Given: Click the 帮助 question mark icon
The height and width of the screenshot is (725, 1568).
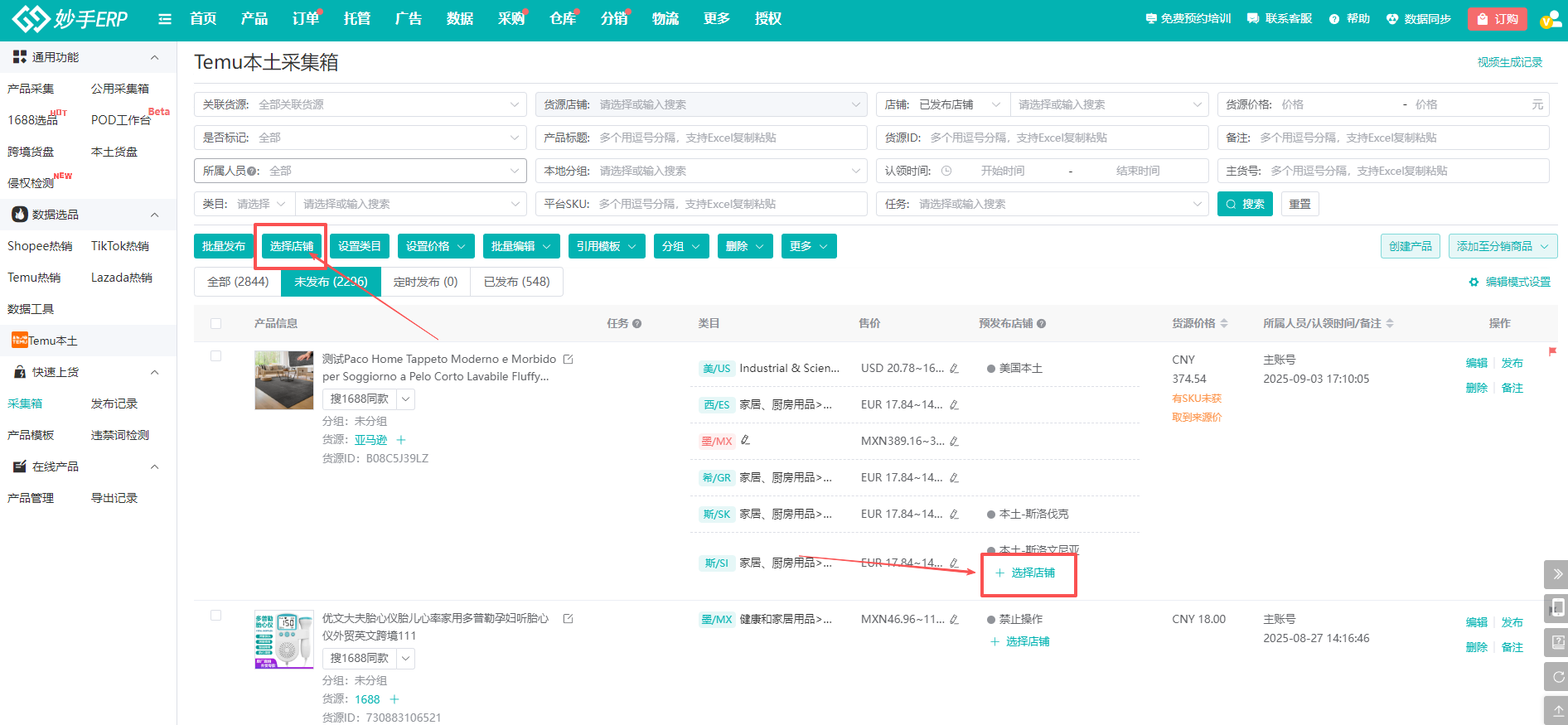Looking at the screenshot, I should 1334,18.
